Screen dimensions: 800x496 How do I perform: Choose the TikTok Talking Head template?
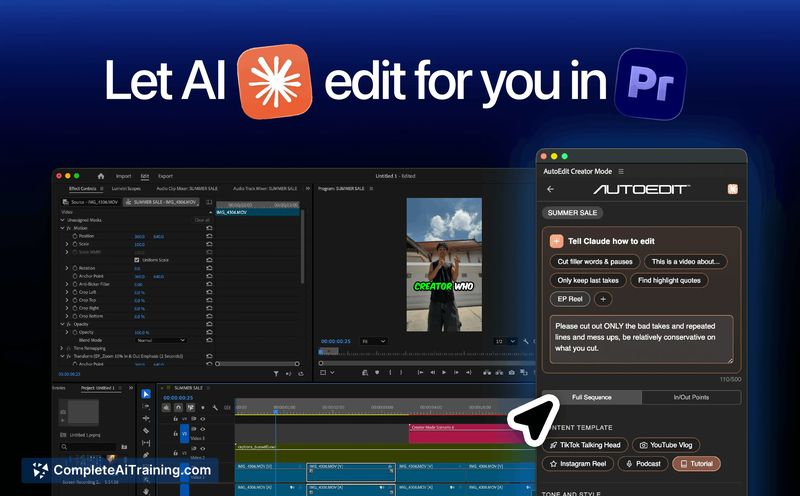pyautogui.click(x=585, y=445)
